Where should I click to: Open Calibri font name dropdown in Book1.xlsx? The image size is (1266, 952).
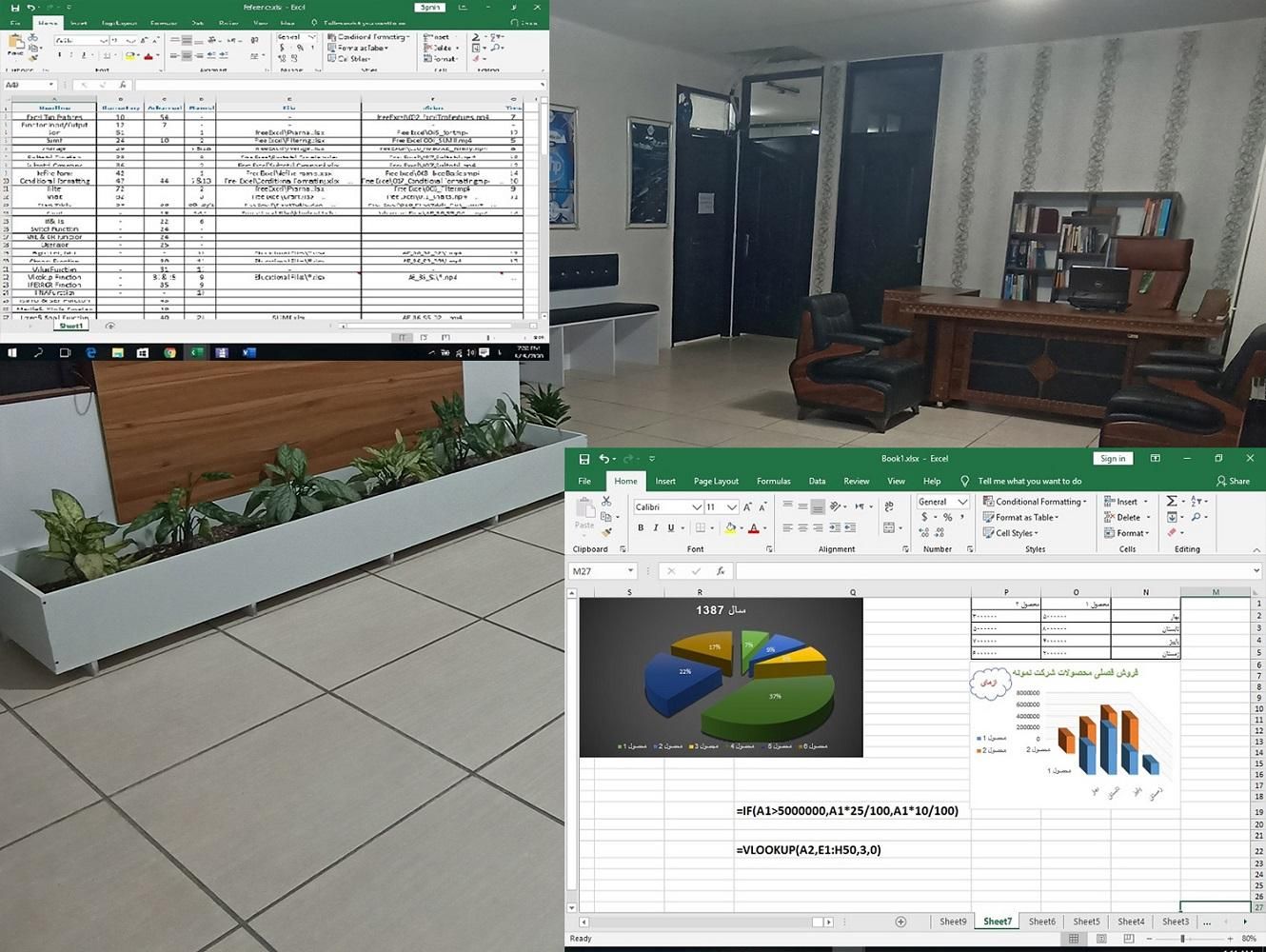pyautogui.click(x=697, y=506)
